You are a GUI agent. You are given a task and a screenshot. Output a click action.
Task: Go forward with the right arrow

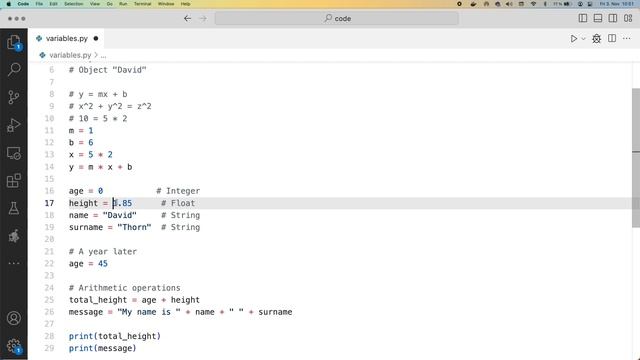(203, 18)
